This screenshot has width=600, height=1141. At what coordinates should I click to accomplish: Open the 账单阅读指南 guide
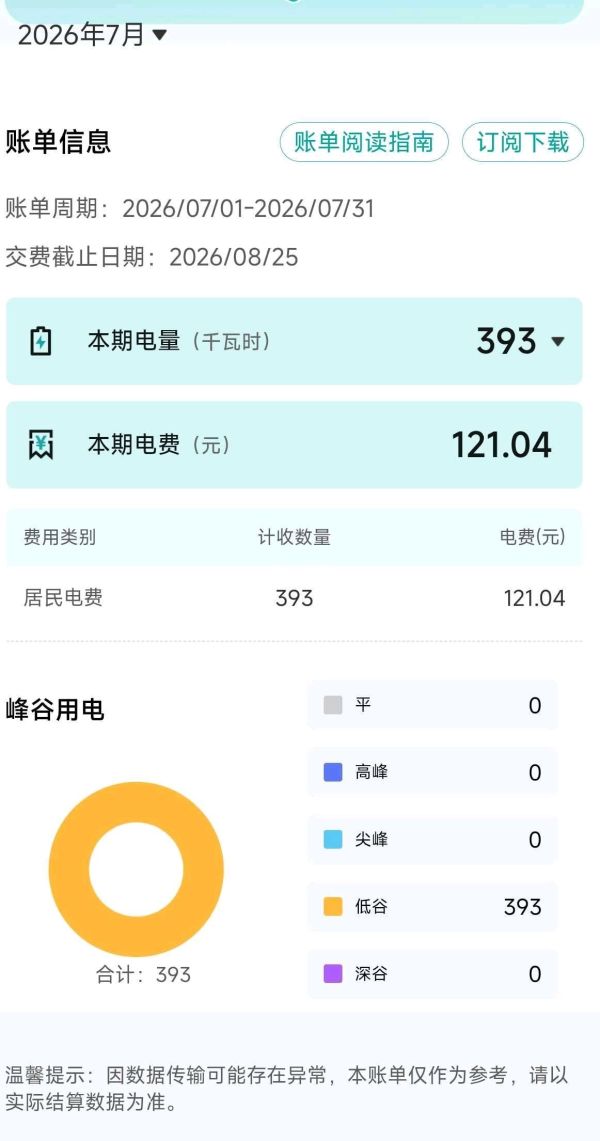(x=364, y=142)
